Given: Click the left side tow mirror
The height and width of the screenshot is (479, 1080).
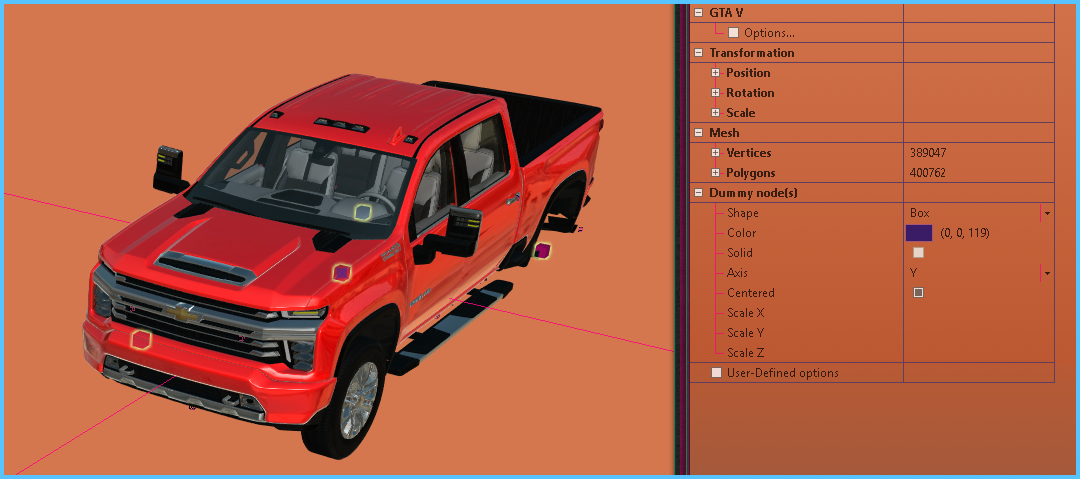Looking at the screenshot, I should pos(169,167).
